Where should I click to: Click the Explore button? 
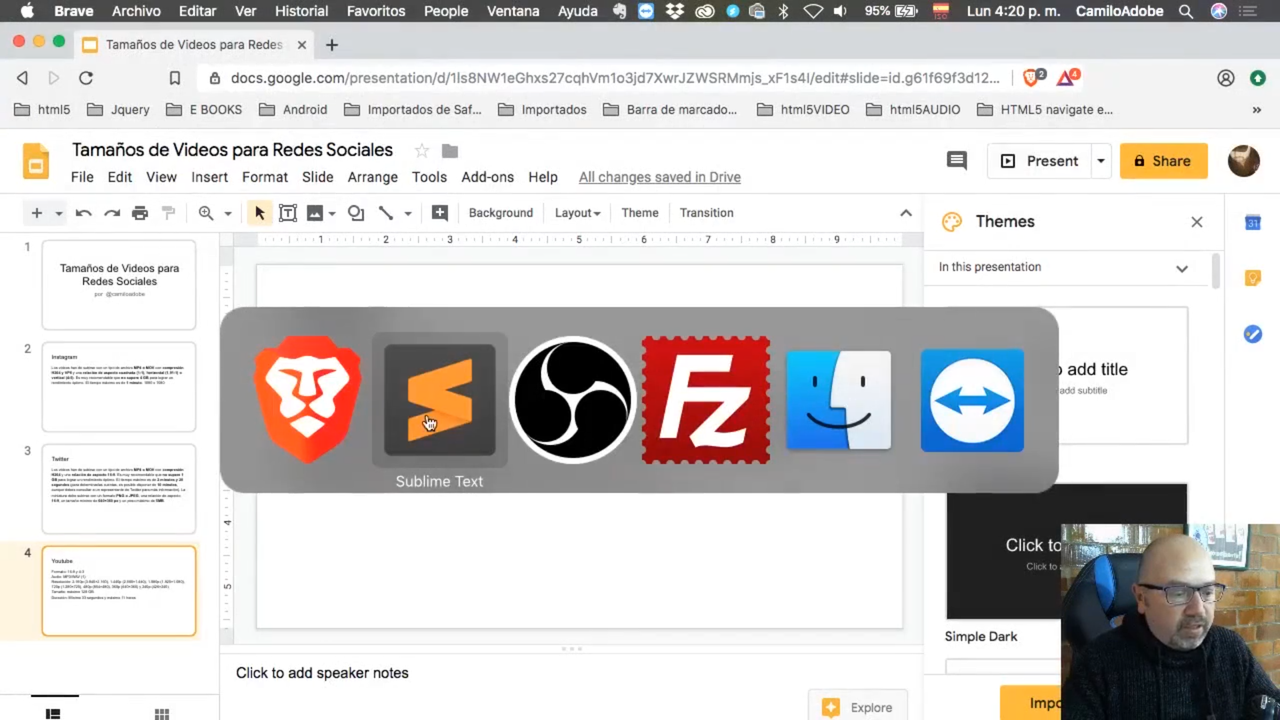click(857, 707)
